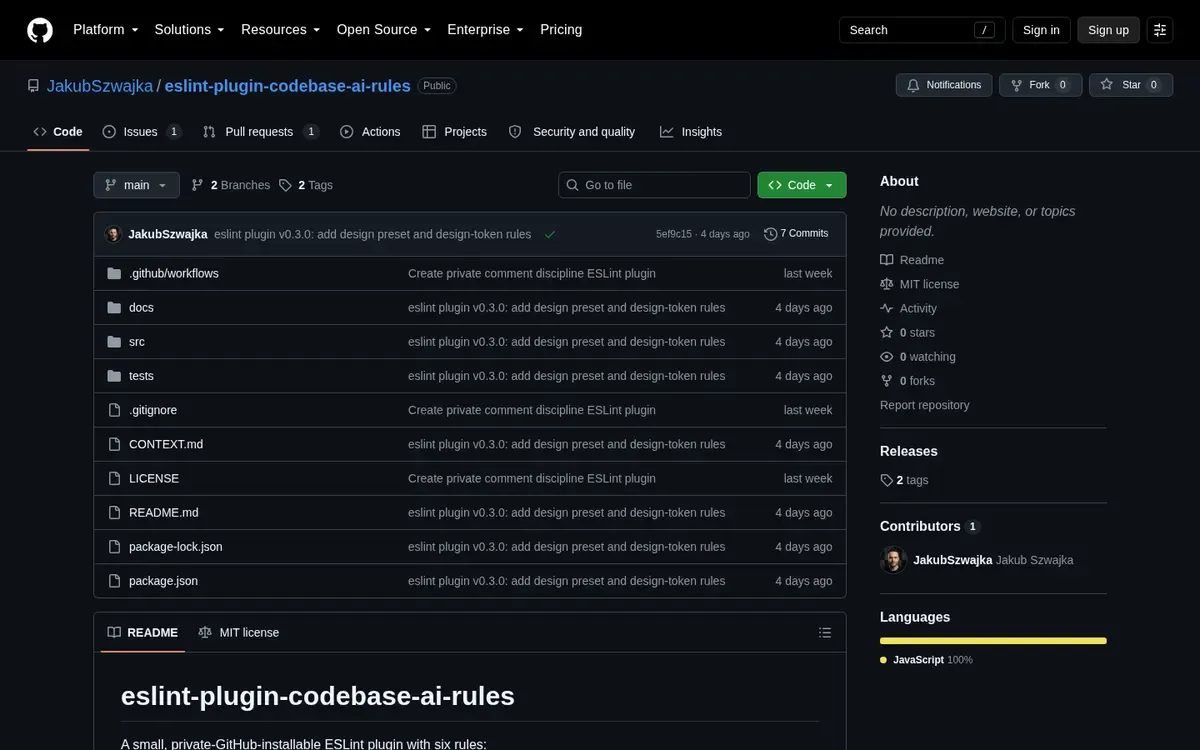The height and width of the screenshot is (750, 1200).
Task: Open the JakubSzwajka owner link in breadcrumb
Action: click(x=100, y=86)
